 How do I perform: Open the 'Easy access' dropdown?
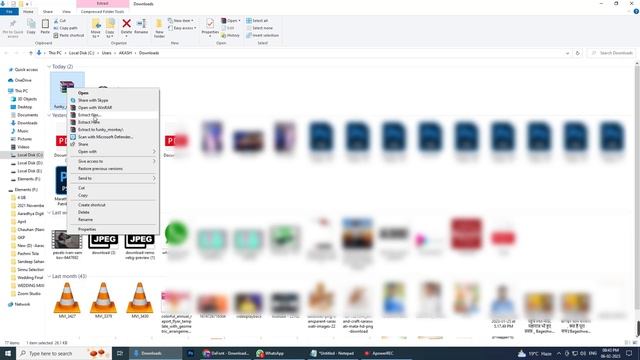(182, 28)
